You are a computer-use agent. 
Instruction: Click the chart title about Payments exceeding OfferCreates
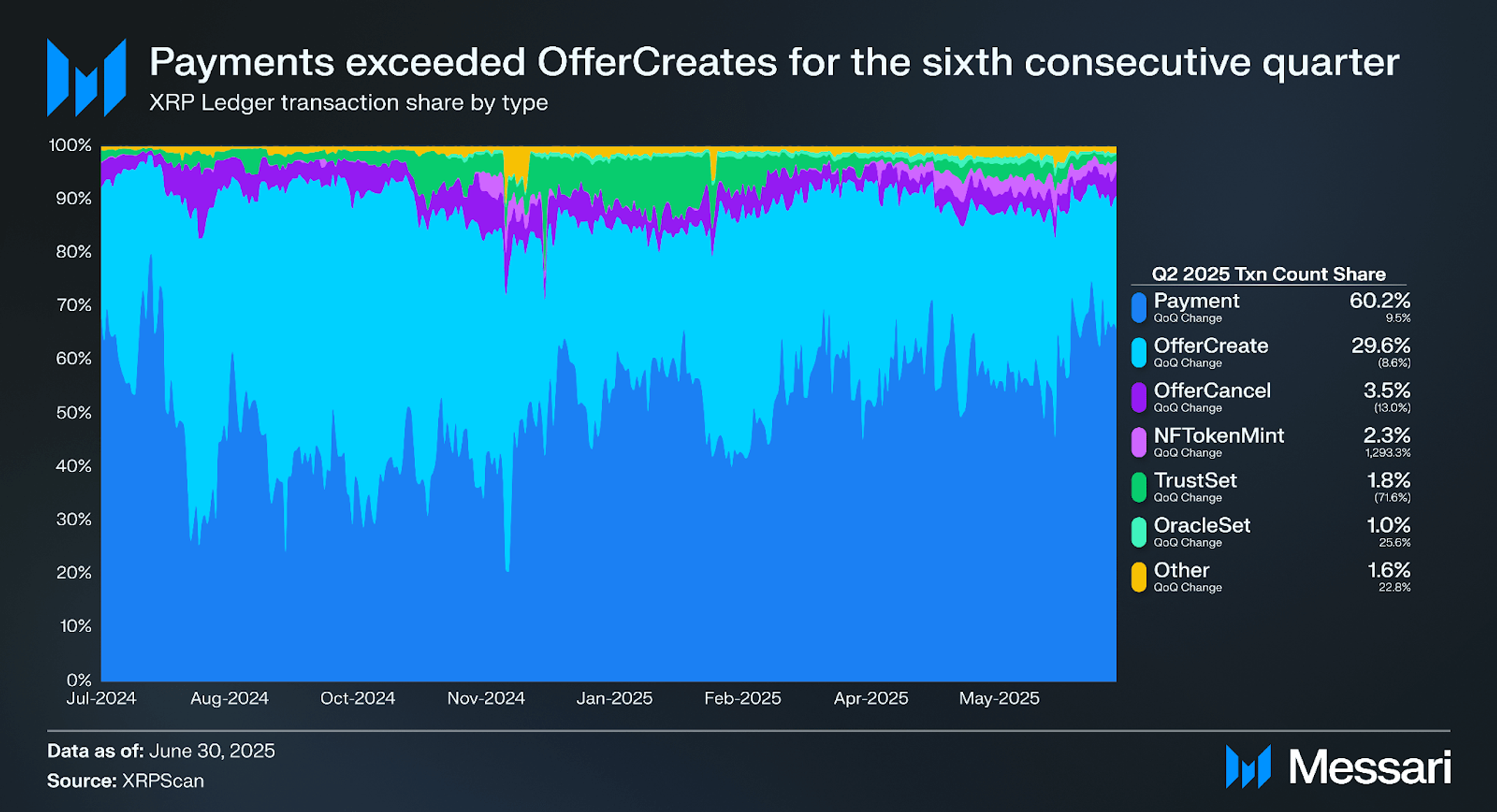click(x=774, y=61)
